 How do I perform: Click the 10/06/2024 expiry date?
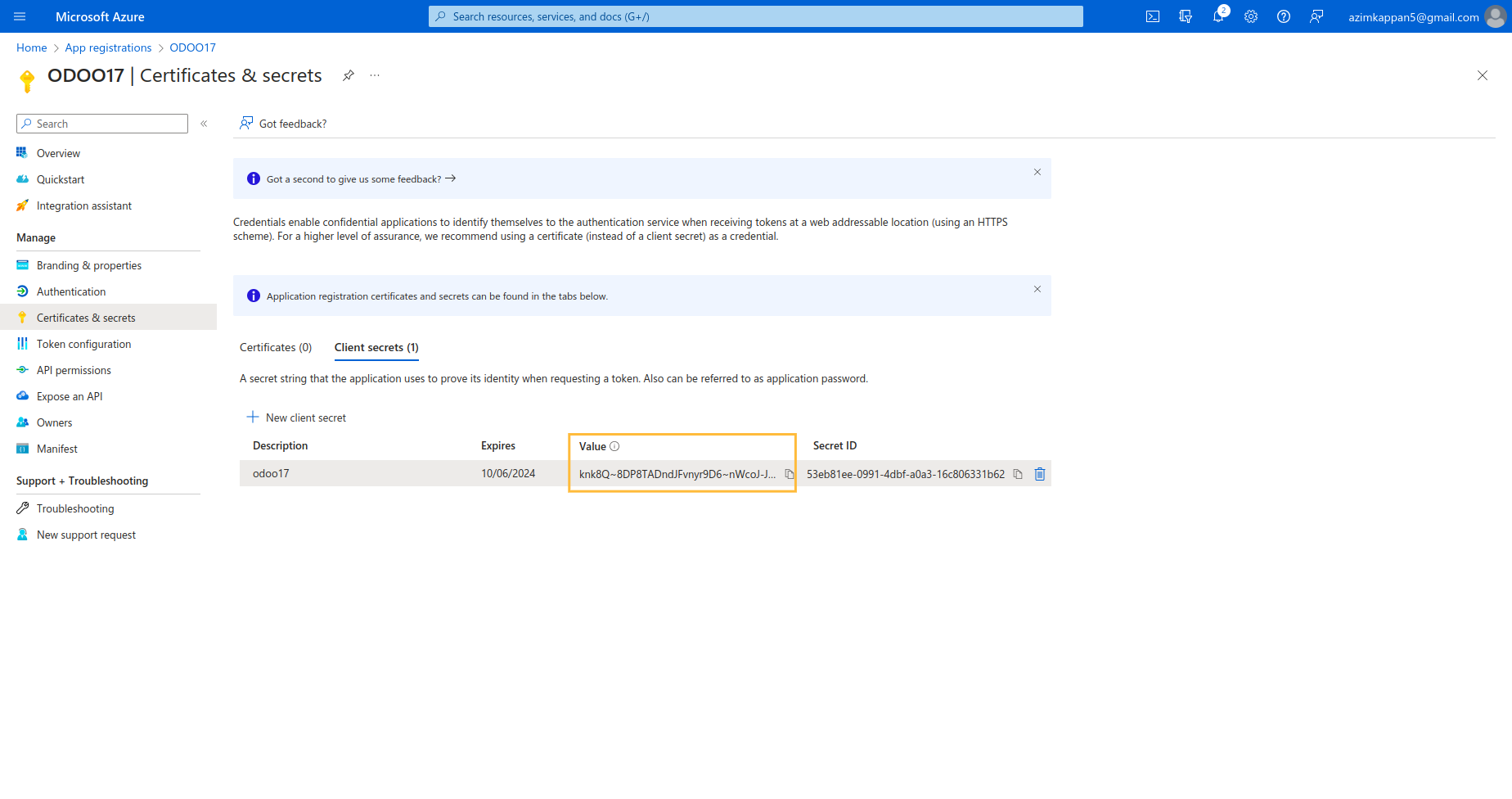[x=508, y=473]
